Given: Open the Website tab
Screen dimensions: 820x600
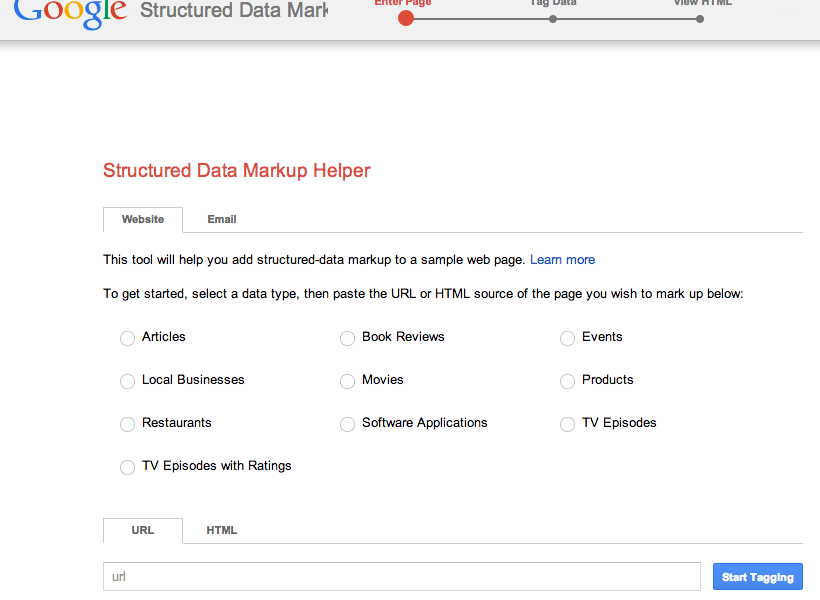Looking at the screenshot, I should pos(143,219).
